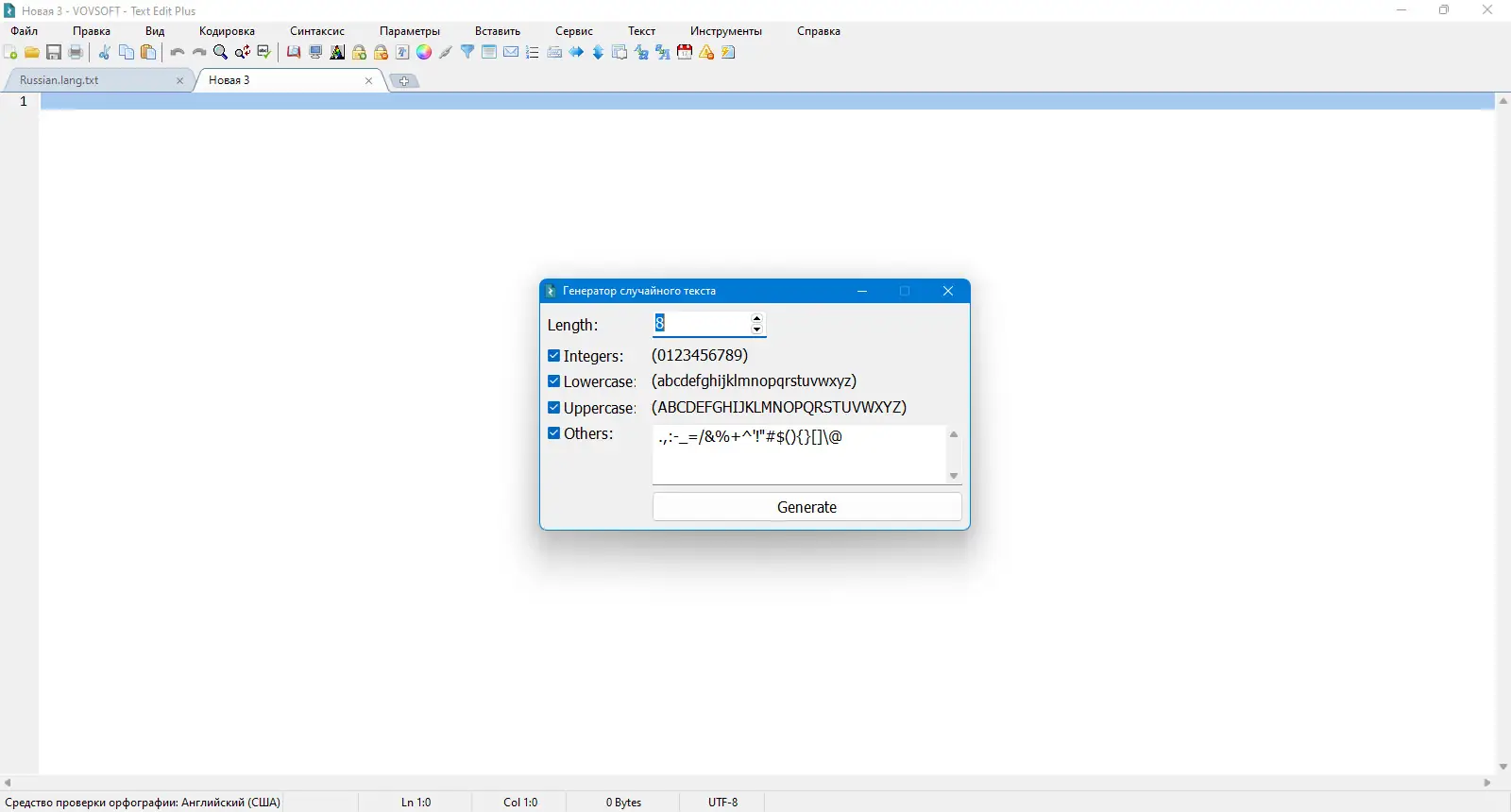Click the copy icon in the toolbar
Viewport: 1511px width, 812px height.
tap(127, 52)
